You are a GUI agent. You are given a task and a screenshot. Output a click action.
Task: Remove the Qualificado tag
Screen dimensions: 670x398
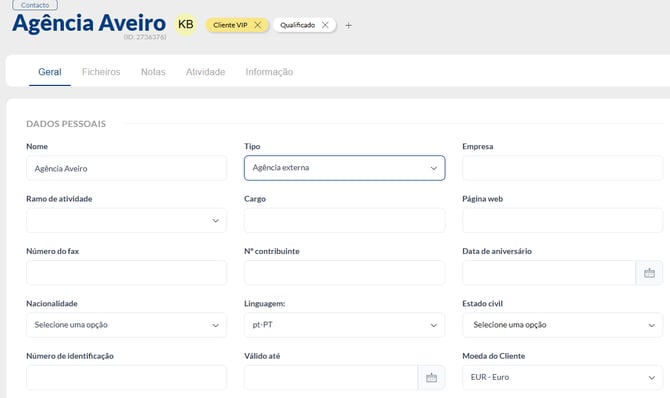point(325,25)
